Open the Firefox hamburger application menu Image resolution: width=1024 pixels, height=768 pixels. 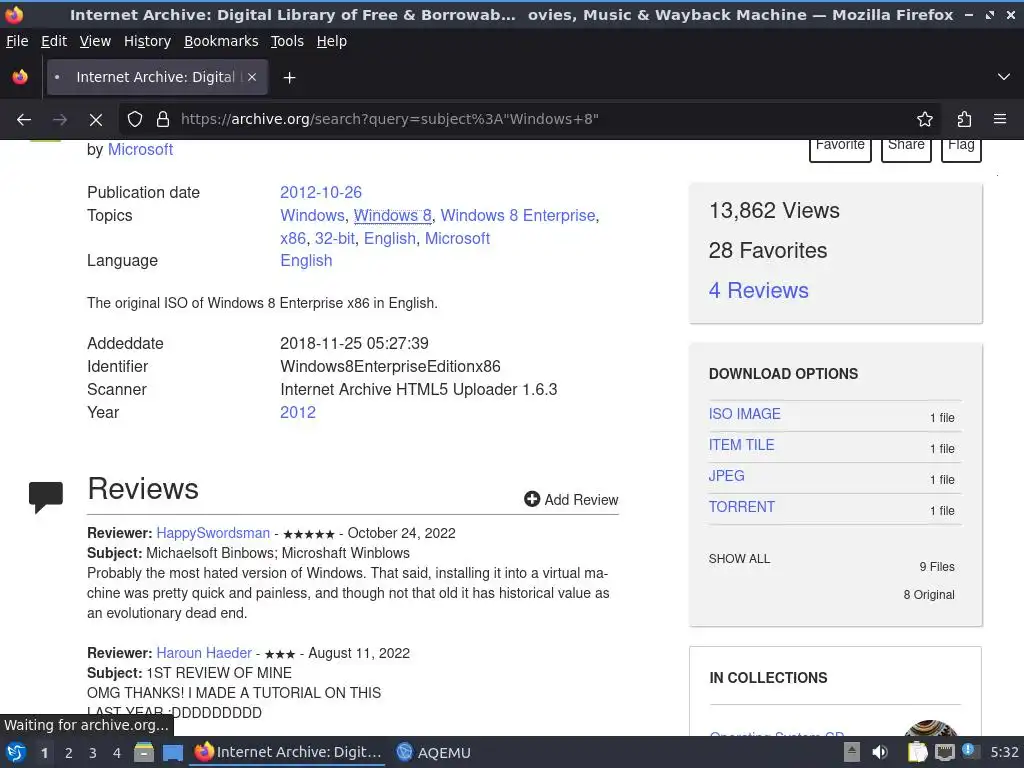[x=1000, y=120]
